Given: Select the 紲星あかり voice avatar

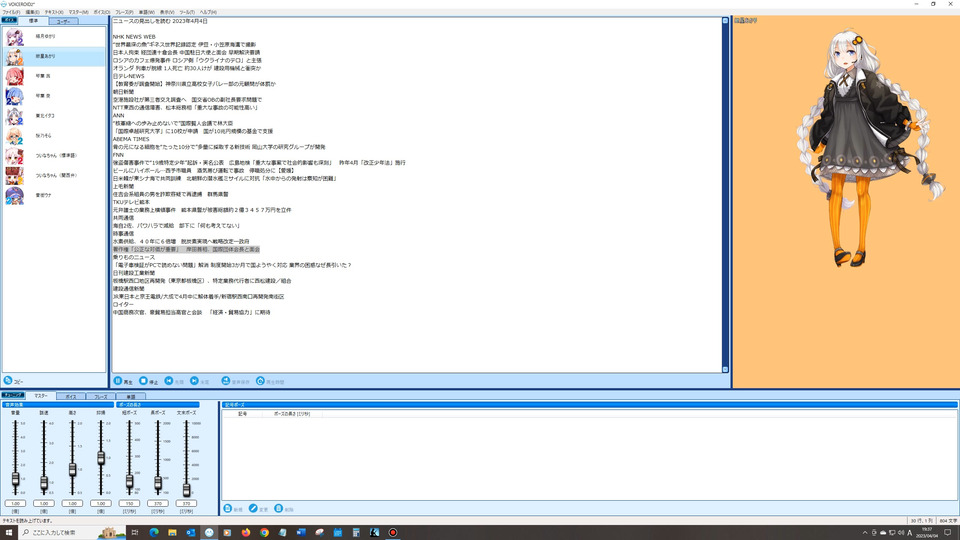Looking at the screenshot, I should pos(15,56).
